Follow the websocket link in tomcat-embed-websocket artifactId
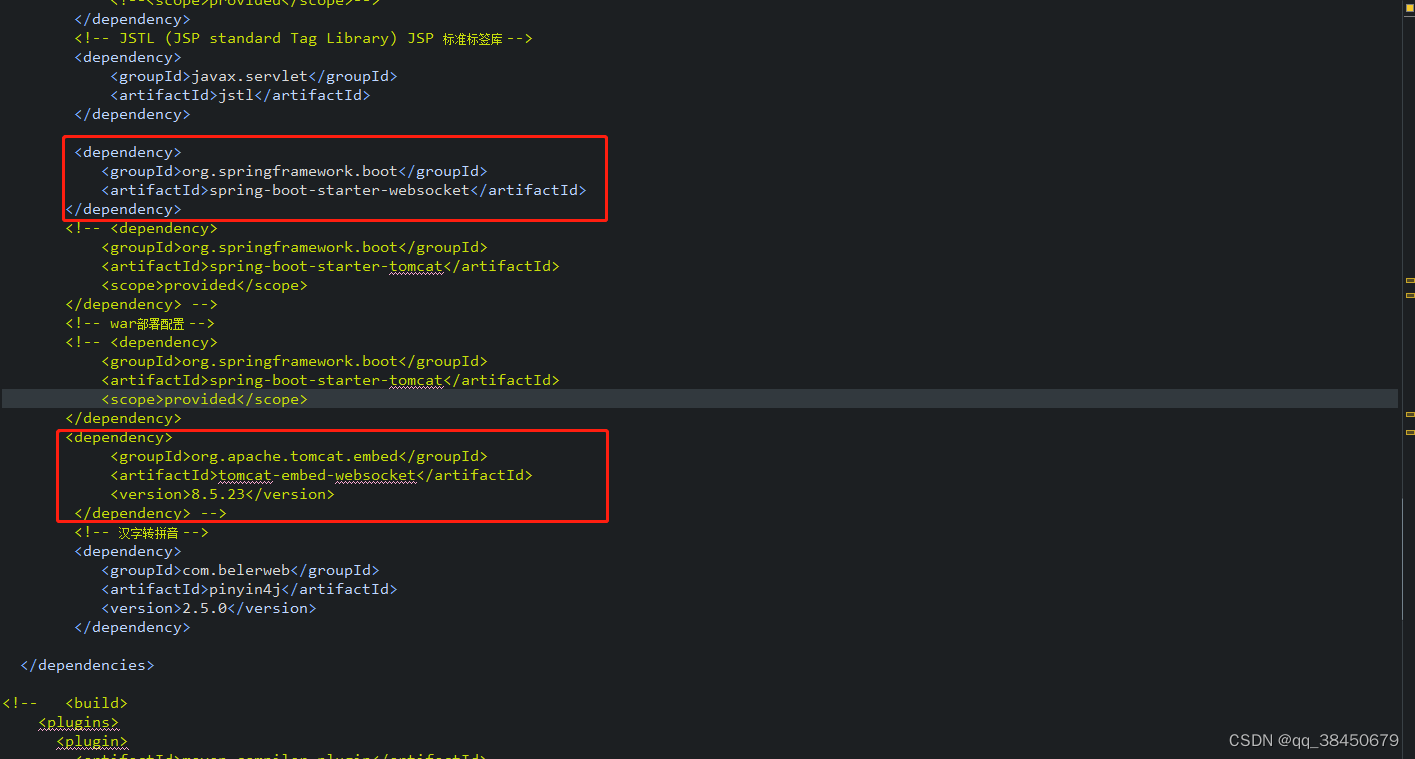 pos(375,475)
